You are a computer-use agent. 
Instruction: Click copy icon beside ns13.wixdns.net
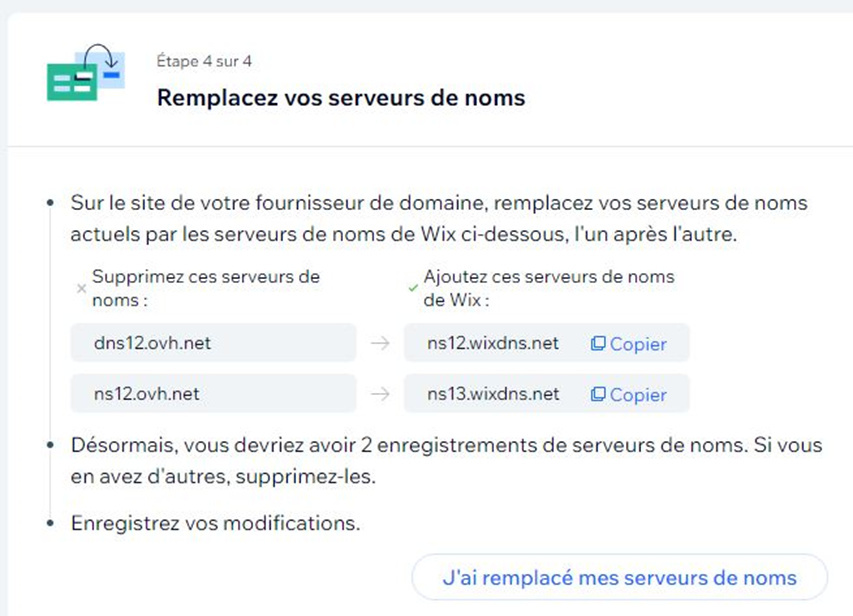598,394
